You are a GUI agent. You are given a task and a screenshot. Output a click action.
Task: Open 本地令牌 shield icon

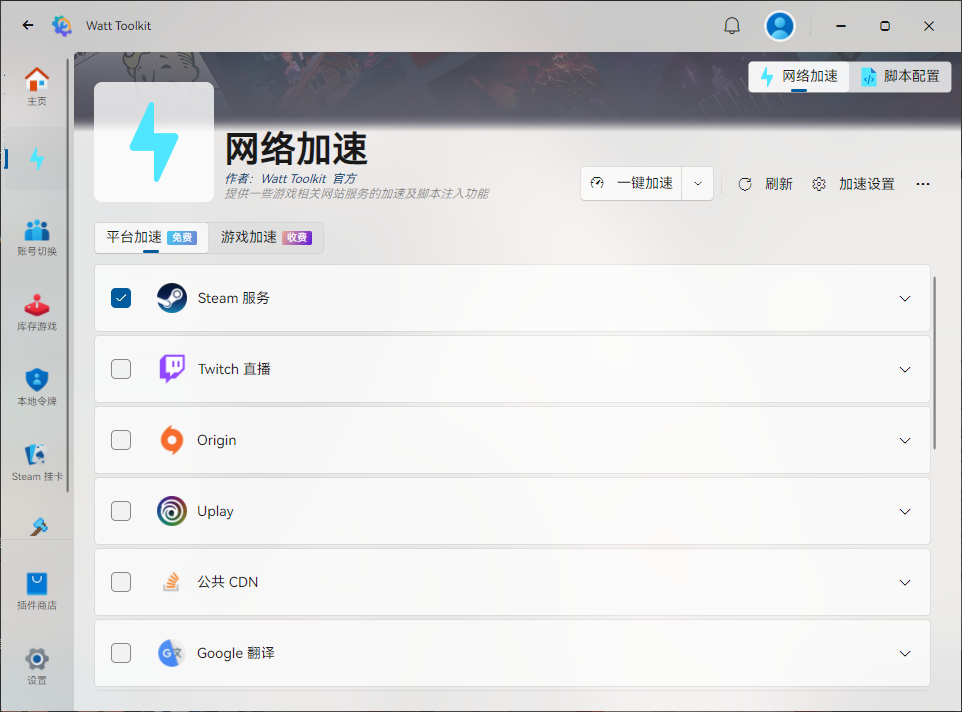tap(36, 381)
